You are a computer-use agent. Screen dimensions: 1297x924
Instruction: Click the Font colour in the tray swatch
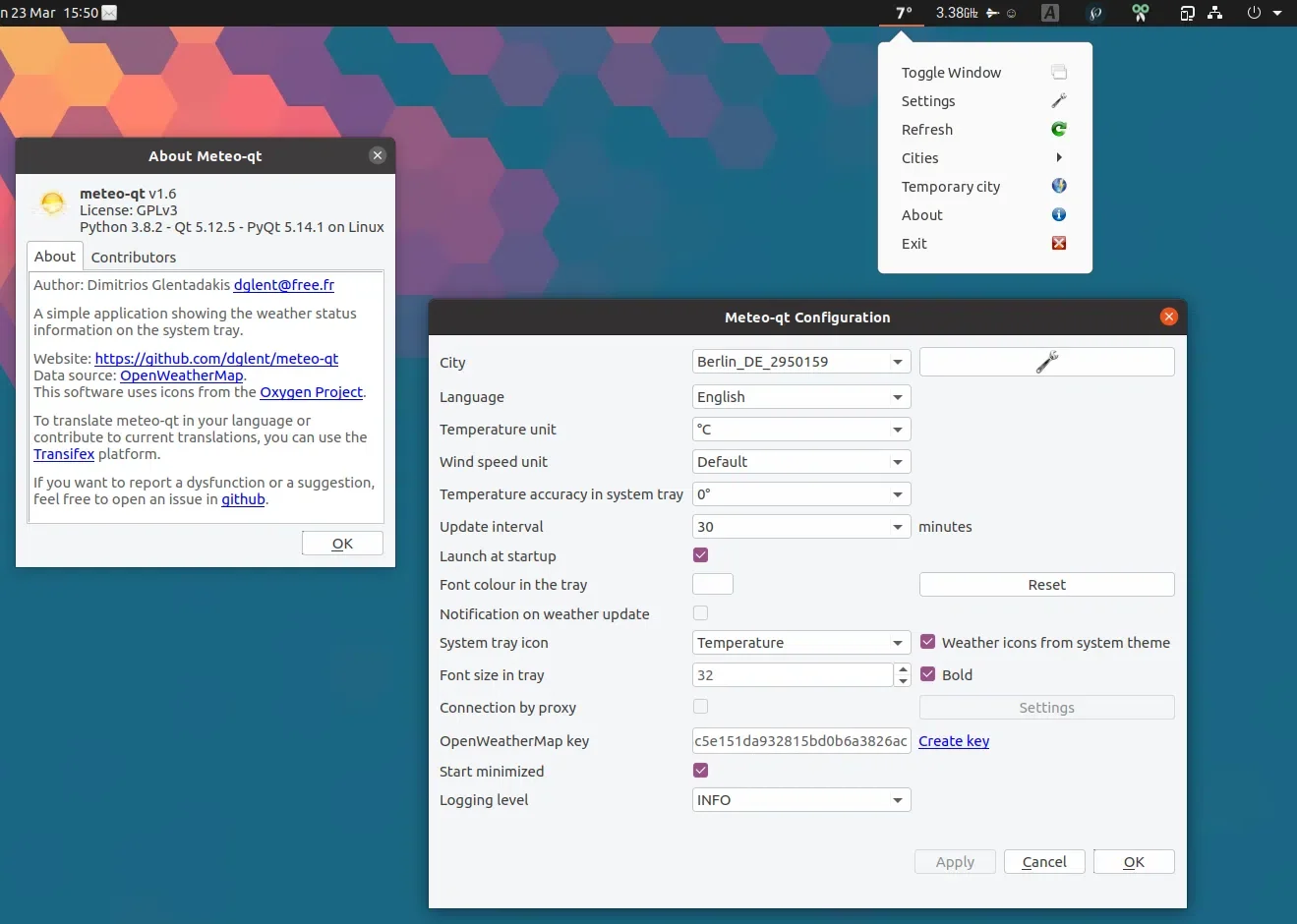(713, 584)
